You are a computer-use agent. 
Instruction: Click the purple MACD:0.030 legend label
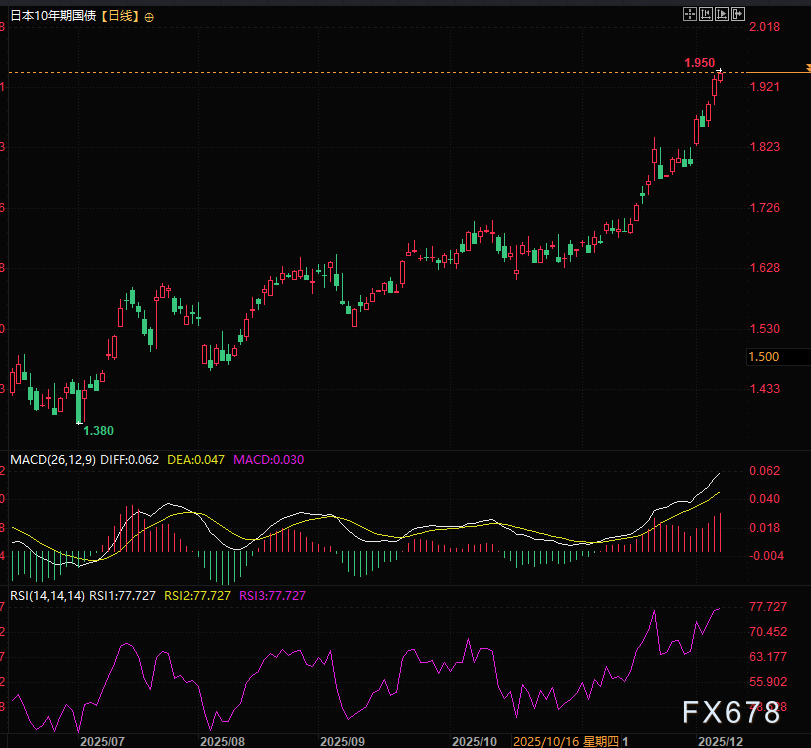tap(268, 460)
